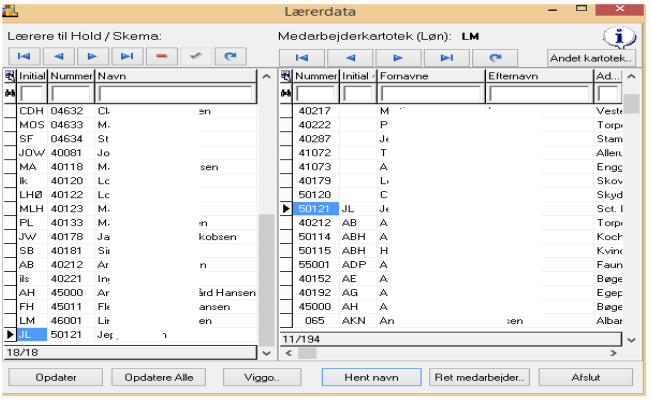This screenshot has width=651, height=404.
Task: Click the Opdater button
Action: point(56,377)
